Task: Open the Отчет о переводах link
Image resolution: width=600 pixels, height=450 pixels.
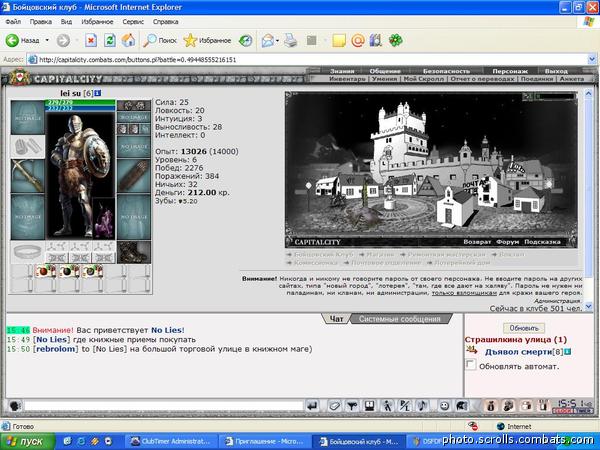Action: (x=482, y=78)
